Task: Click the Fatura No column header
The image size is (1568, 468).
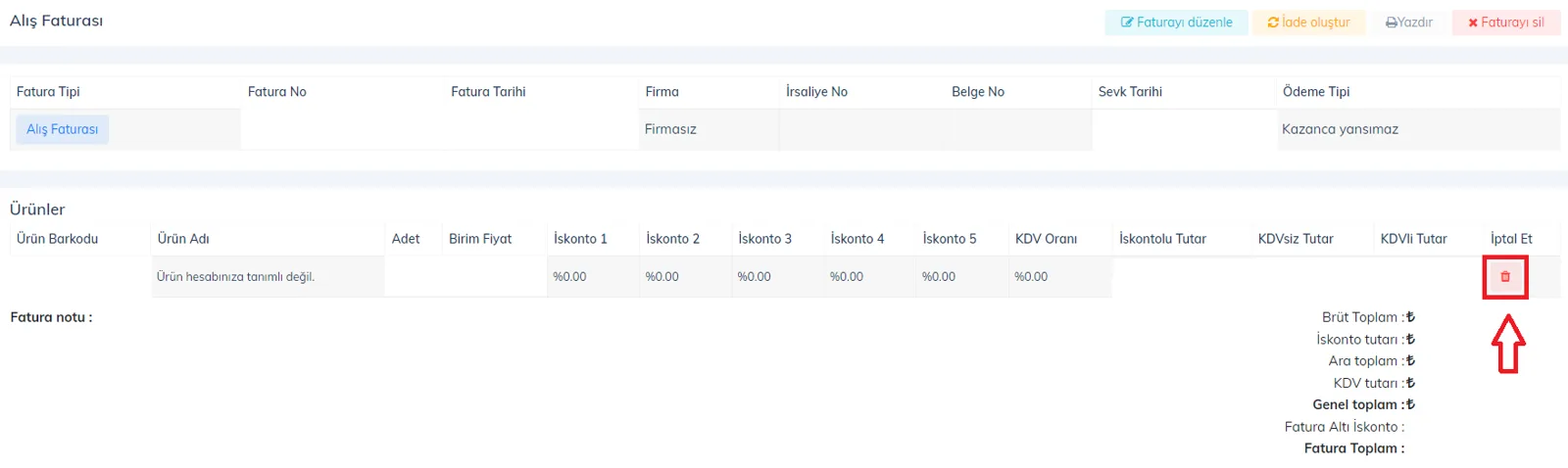Action: click(x=277, y=92)
